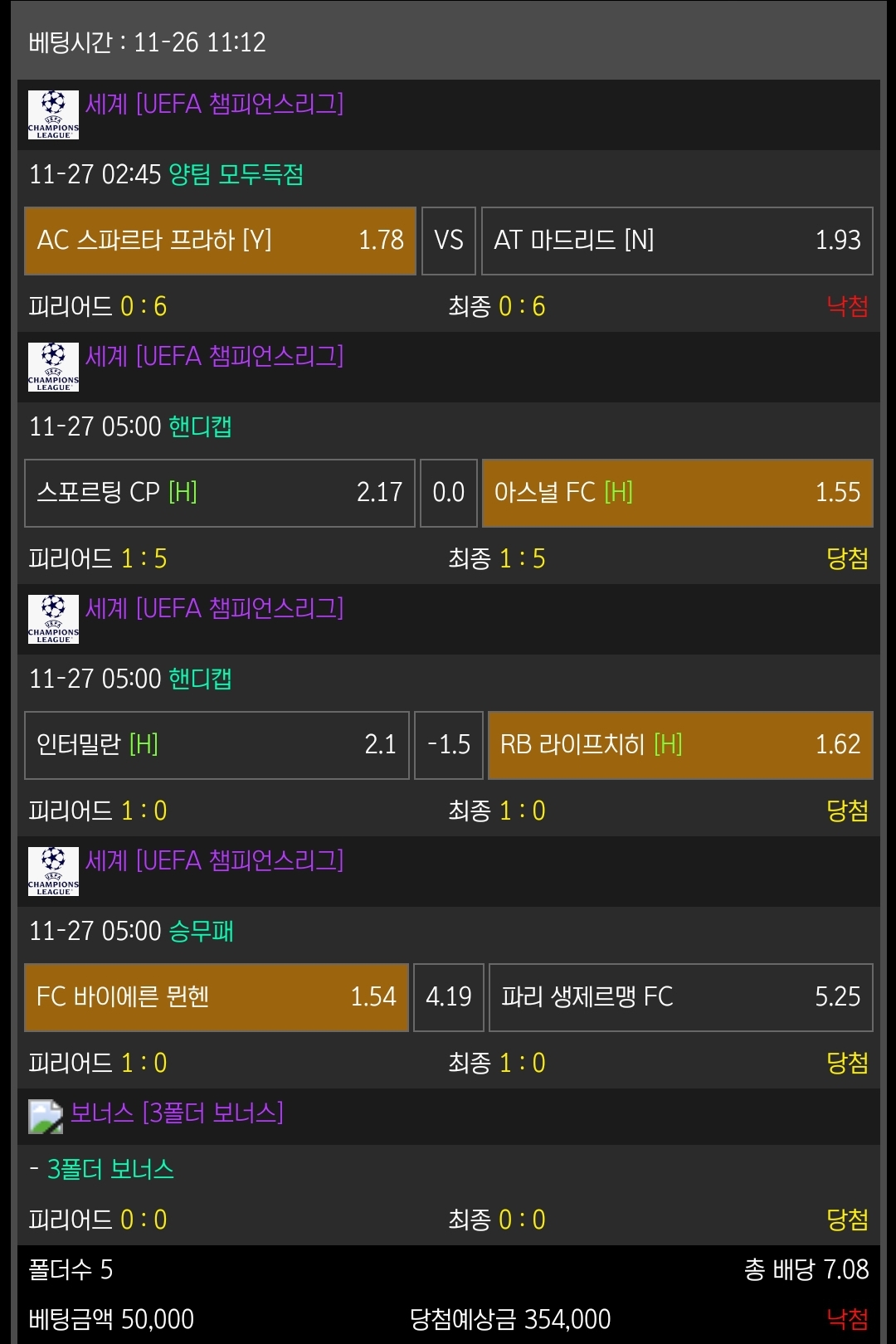Image resolution: width=896 pixels, height=1344 pixels.
Task: Open UEFA 챔피언스리그 link above 양팀 모두득점 match
Action: point(214,105)
